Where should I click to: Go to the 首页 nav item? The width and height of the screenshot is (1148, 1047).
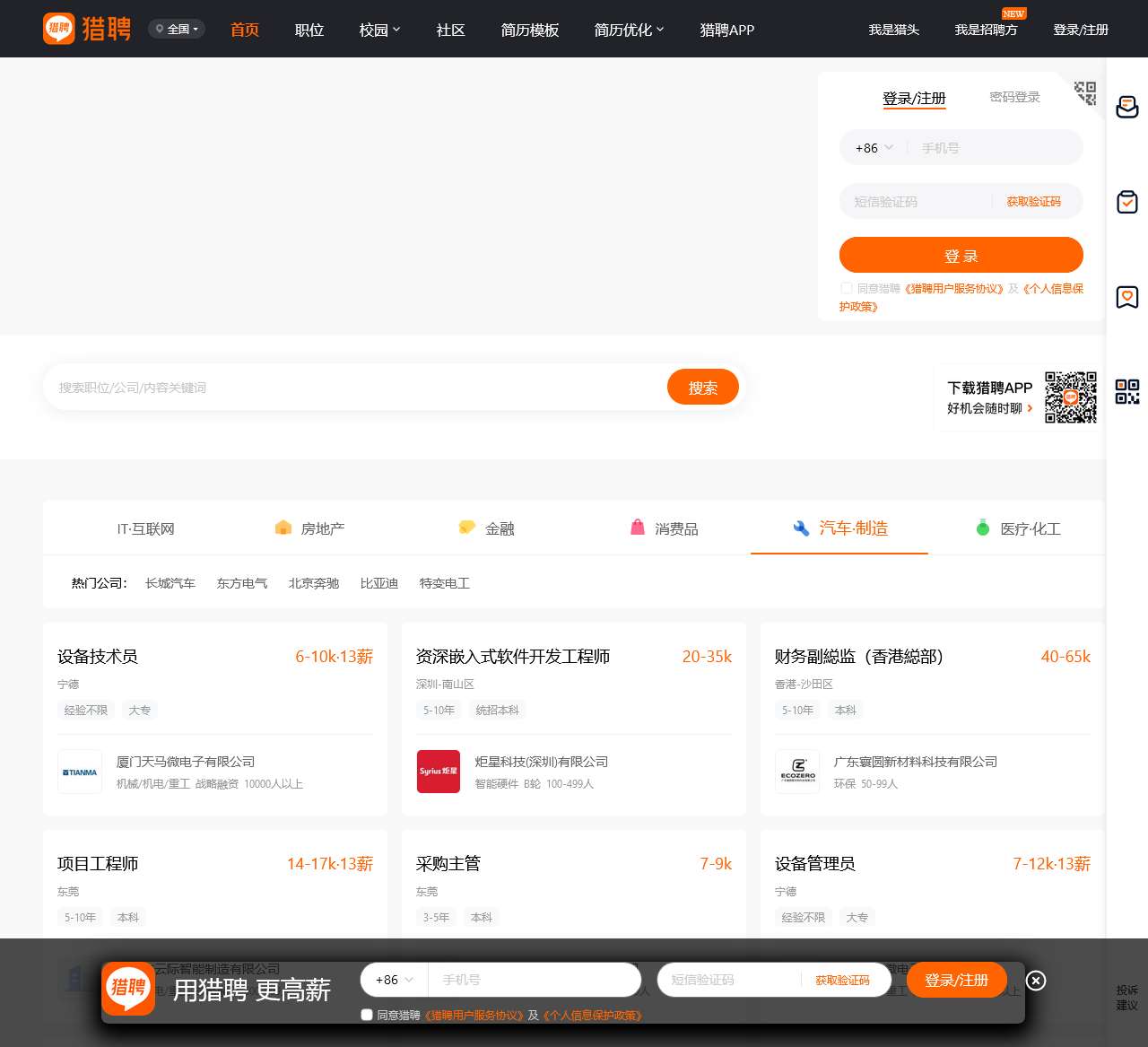245,30
